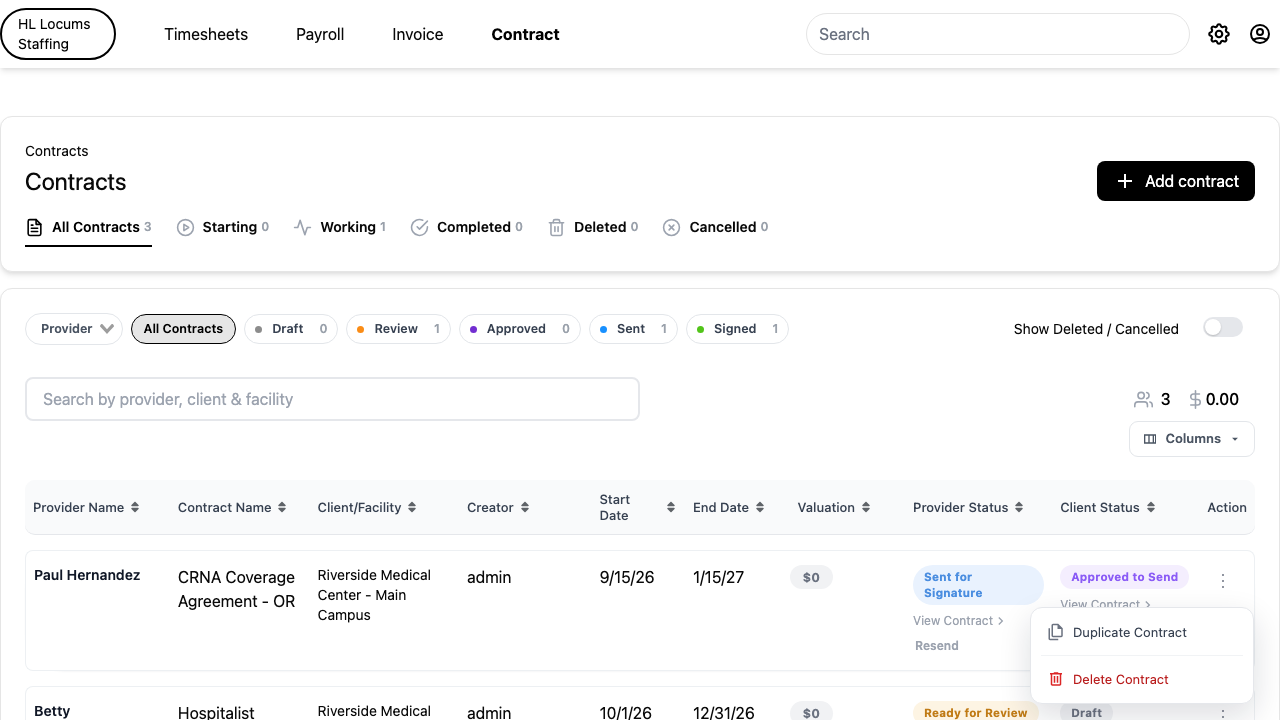This screenshot has width=1280, height=720.
Task: Filter contracts by Draft status
Action: [291, 329]
